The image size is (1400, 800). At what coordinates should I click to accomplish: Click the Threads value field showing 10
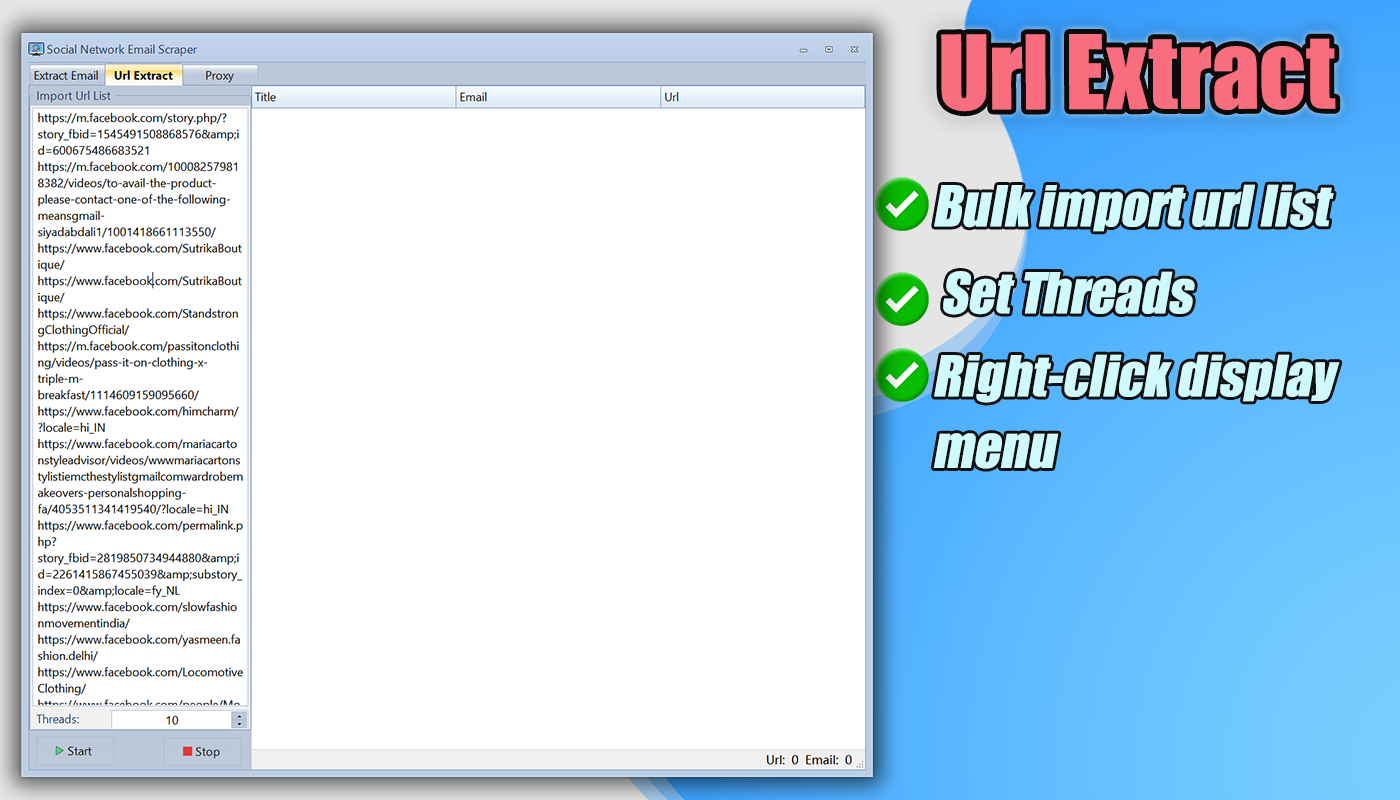[x=172, y=719]
